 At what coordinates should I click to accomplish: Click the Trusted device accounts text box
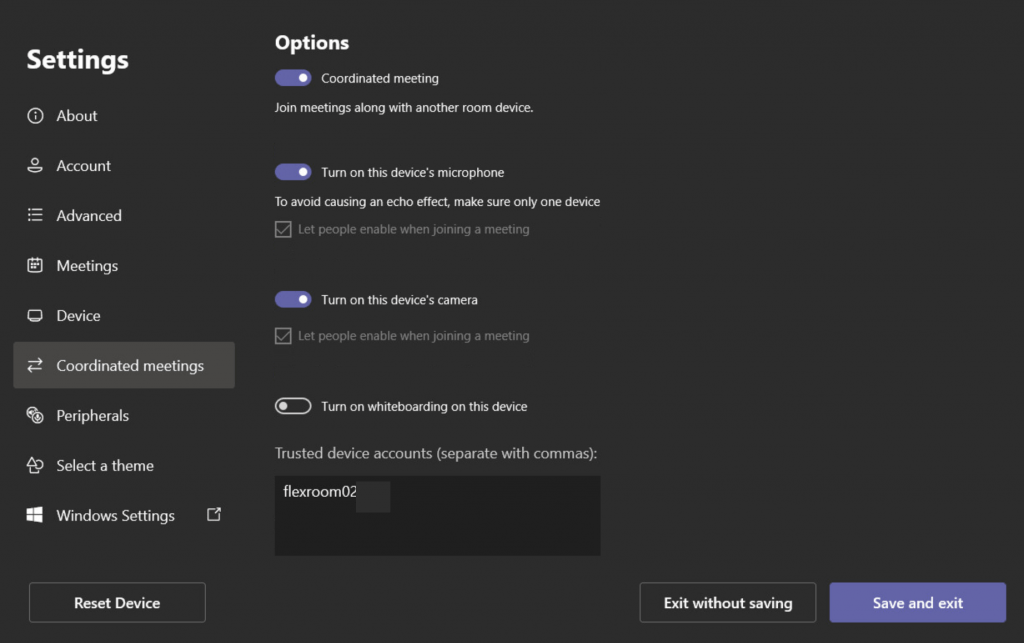point(437,516)
